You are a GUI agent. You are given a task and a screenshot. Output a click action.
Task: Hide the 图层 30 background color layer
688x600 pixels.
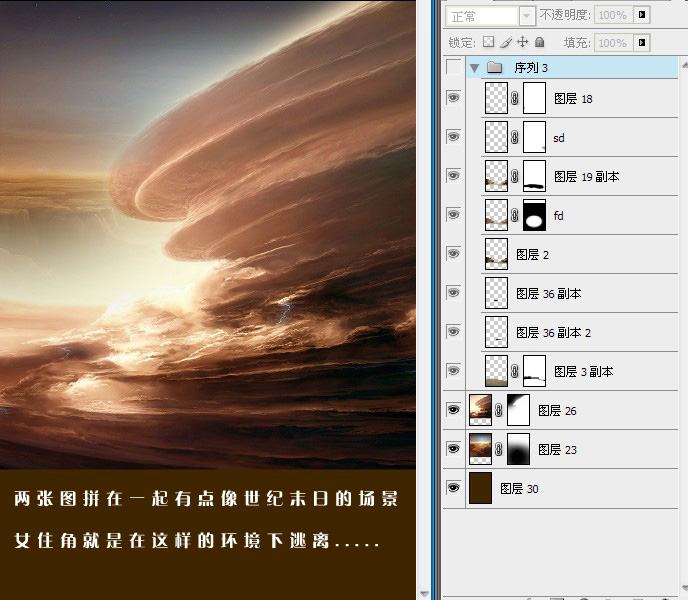click(453, 488)
